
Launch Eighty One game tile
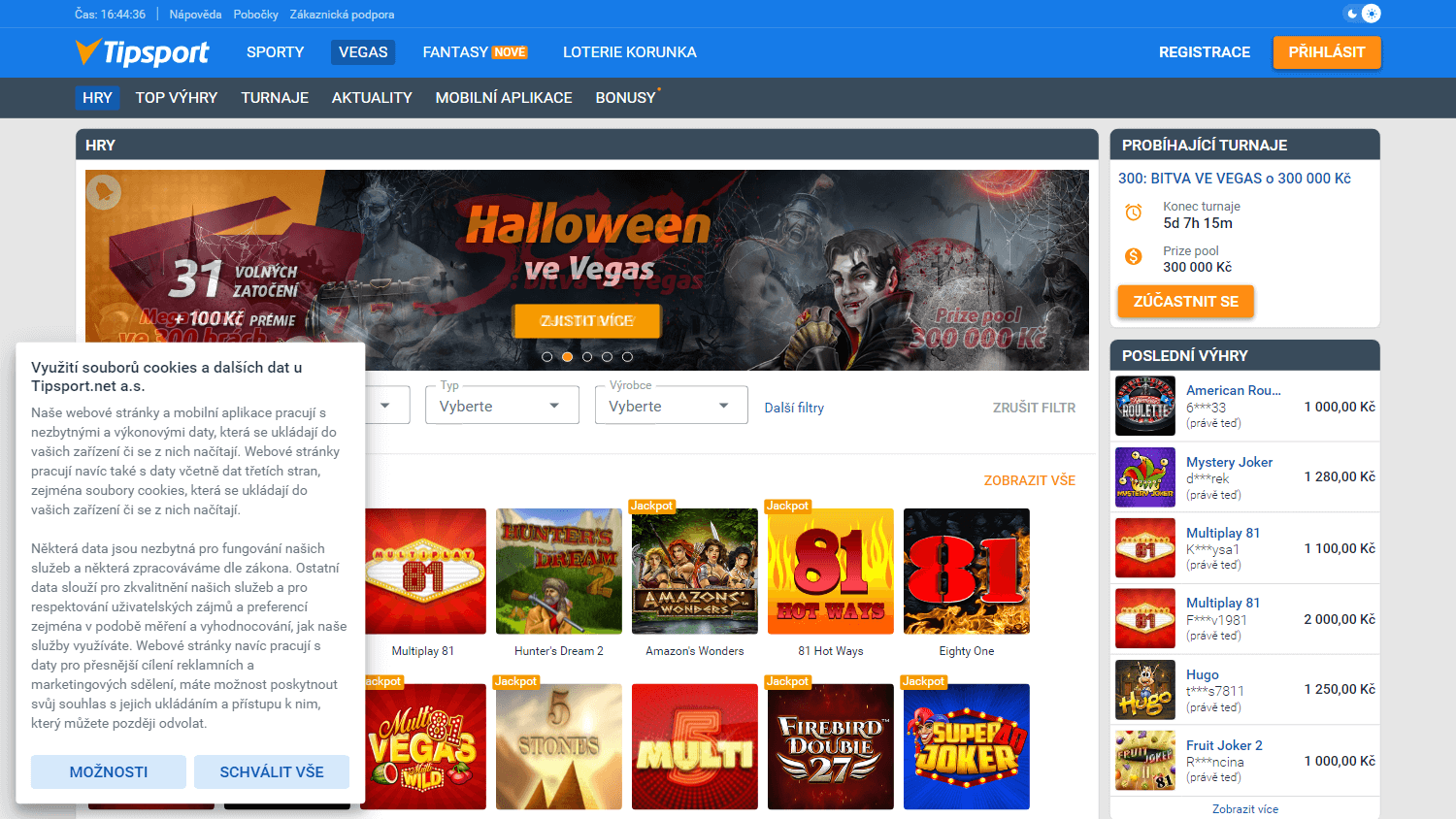967,572
